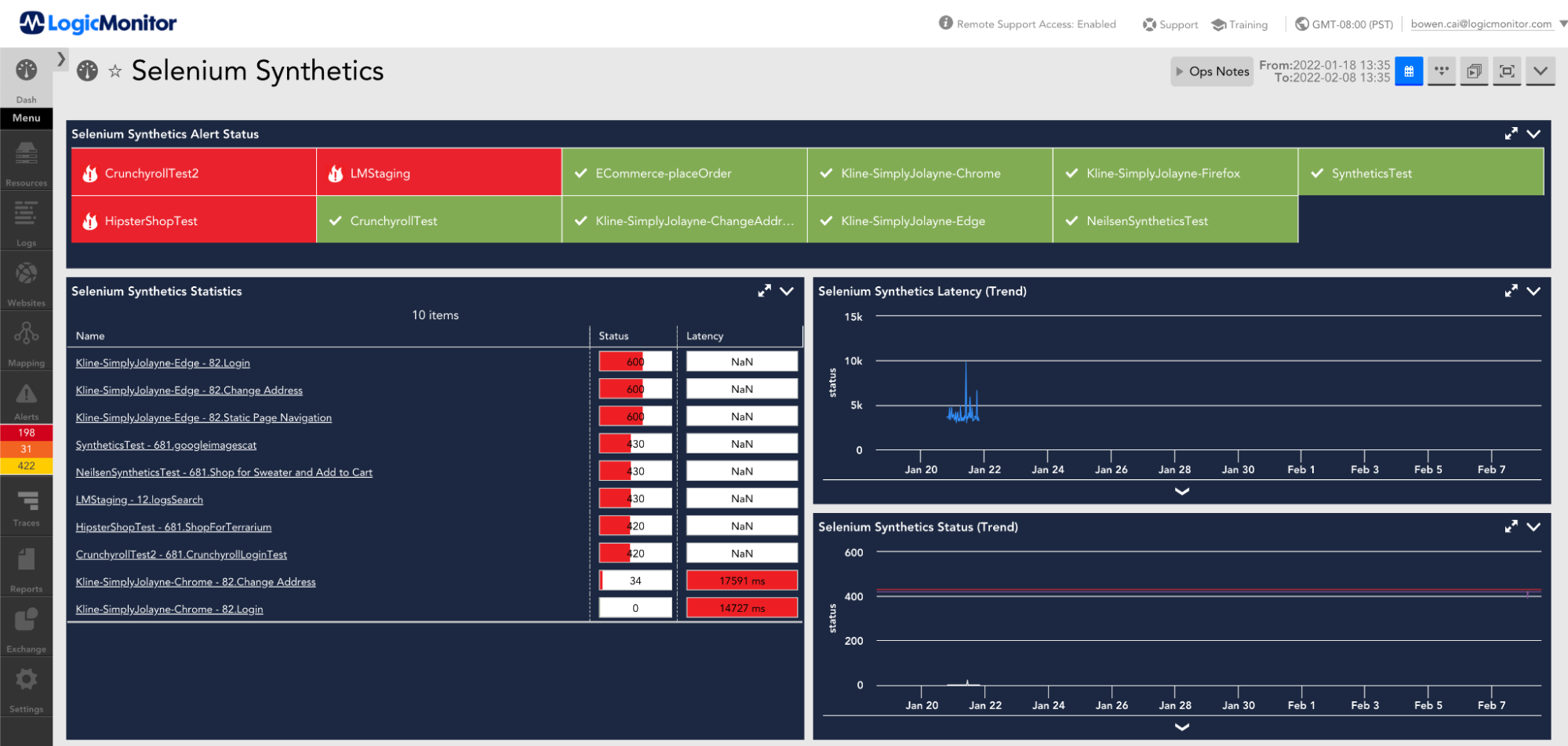Viewport: 1568px width, 746px height.
Task: Enter full screen mode for the dashboard
Action: [x=1507, y=71]
